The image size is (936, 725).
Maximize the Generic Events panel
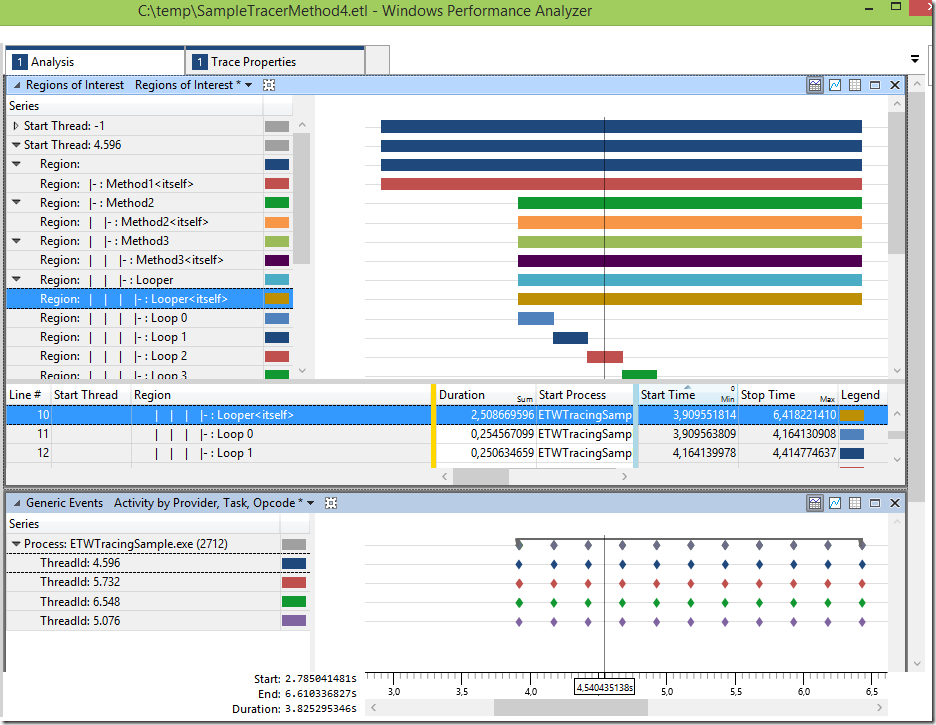(875, 503)
